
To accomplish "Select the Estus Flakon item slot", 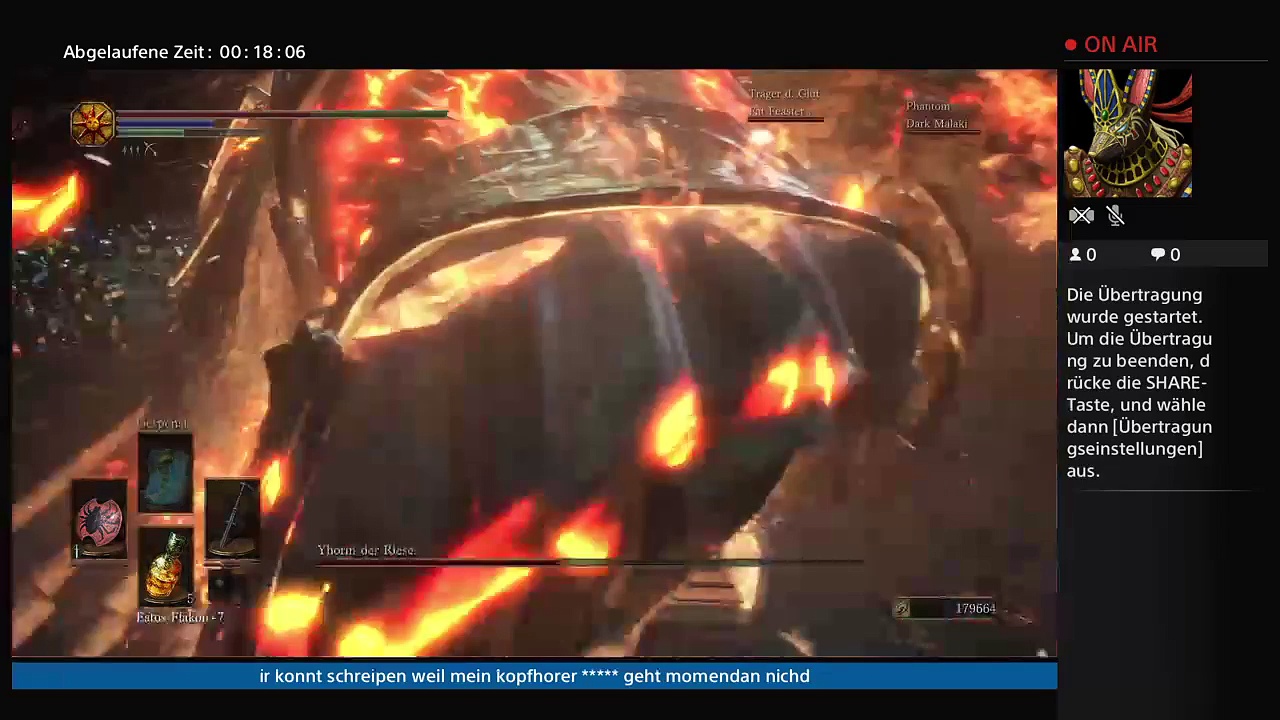I will [166, 566].
